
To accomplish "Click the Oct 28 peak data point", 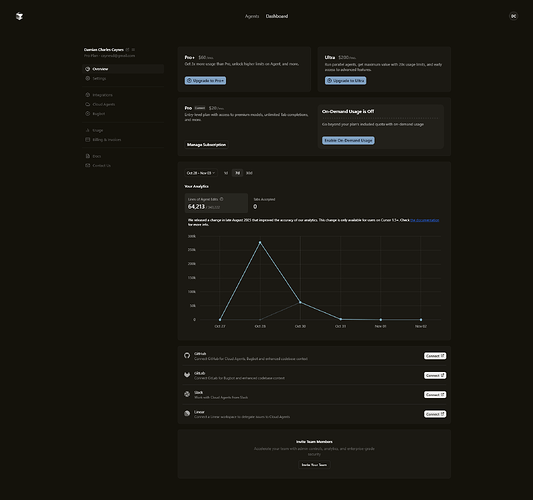I will click(260, 242).
